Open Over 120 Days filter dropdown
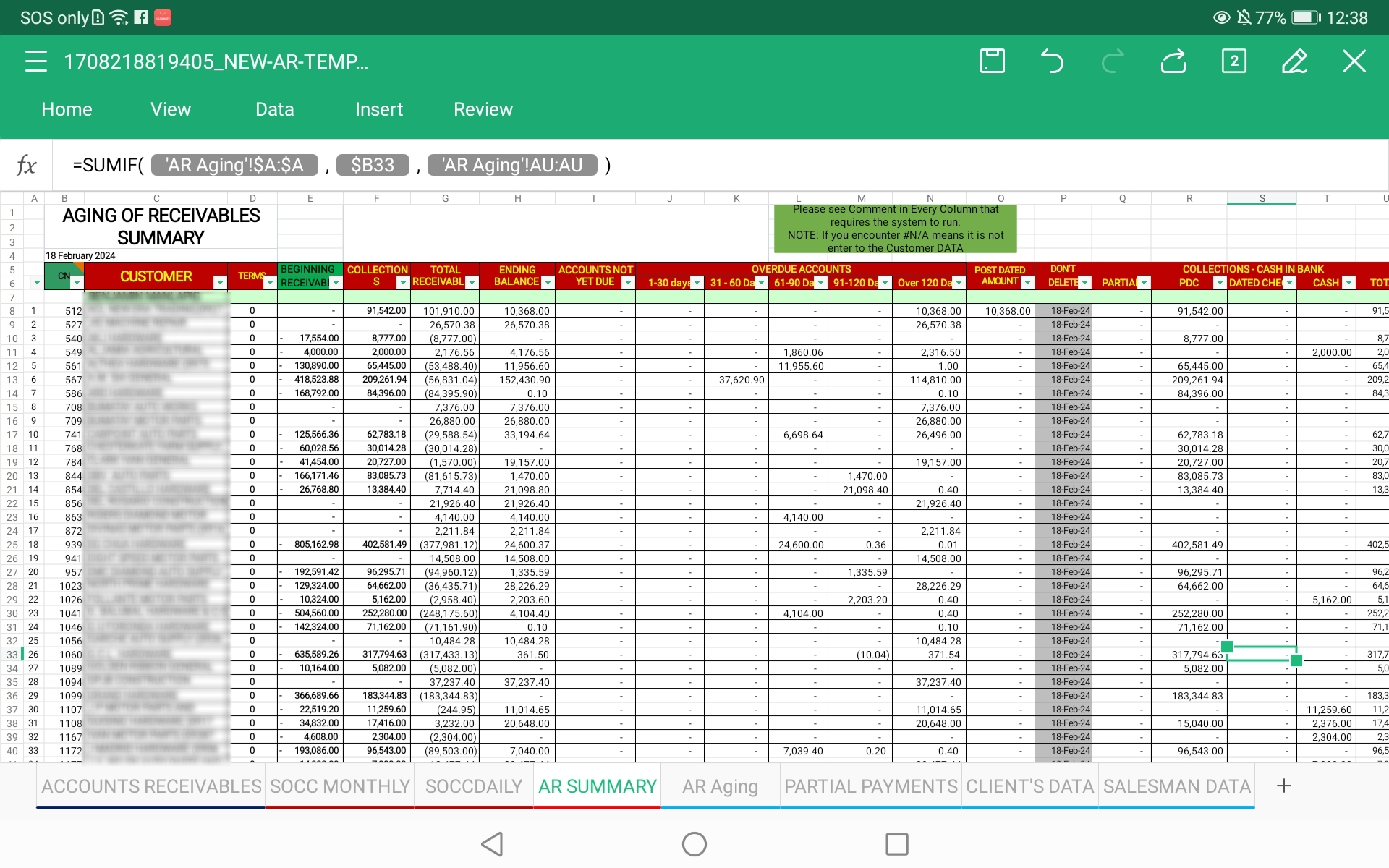The height and width of the screenshot is (868, 1389). click(x=959, y=283)
